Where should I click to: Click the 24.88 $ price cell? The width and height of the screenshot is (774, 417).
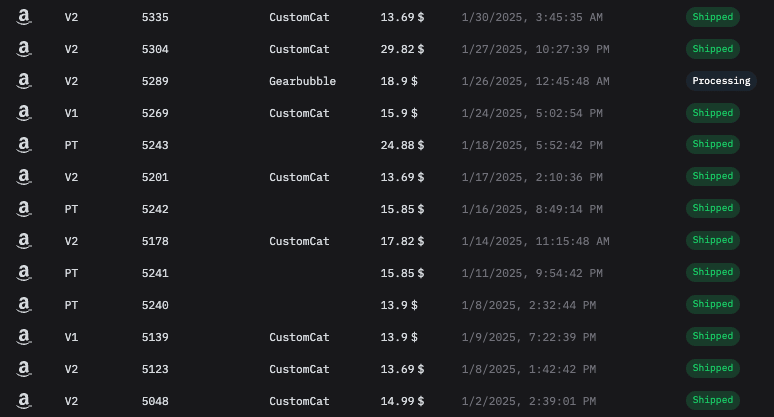pyautogui.click(x=402, y=145)
